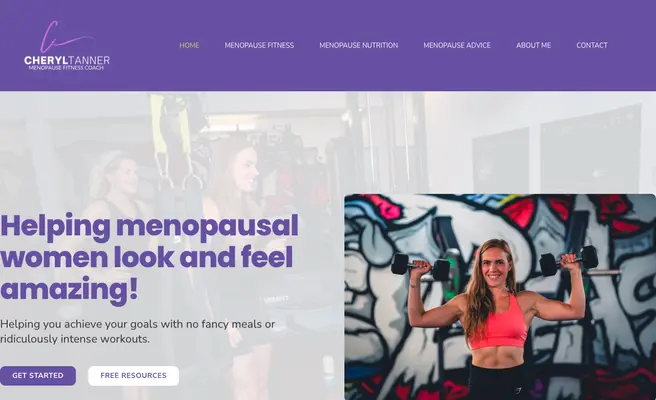Click the CHERYL TANNER logo text

coord(67,60)
